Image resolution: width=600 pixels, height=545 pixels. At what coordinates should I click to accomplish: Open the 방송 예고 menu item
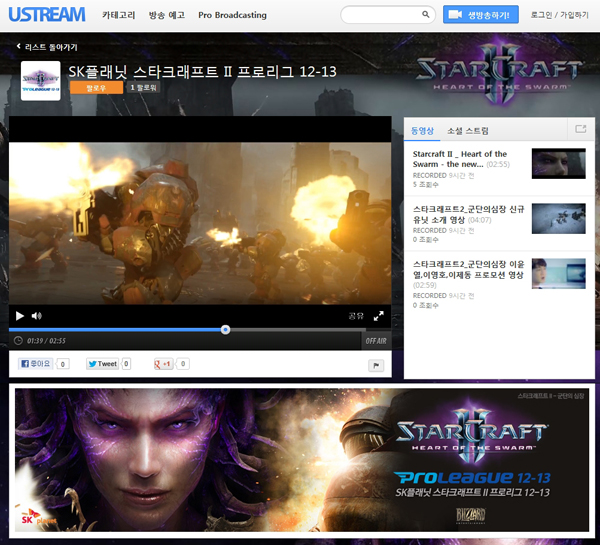[x=165, y=16]
